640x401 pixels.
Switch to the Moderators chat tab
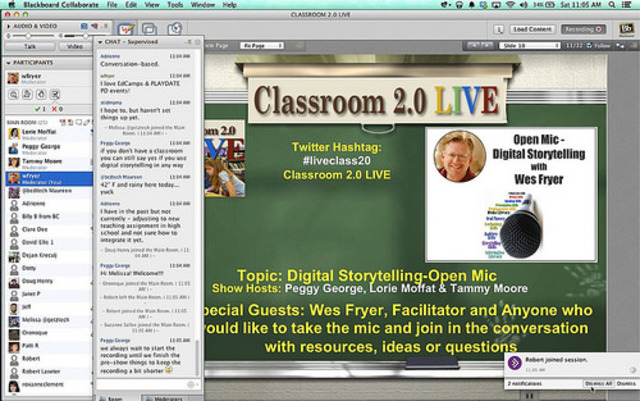pyautogui.click(x=167, y=398)
